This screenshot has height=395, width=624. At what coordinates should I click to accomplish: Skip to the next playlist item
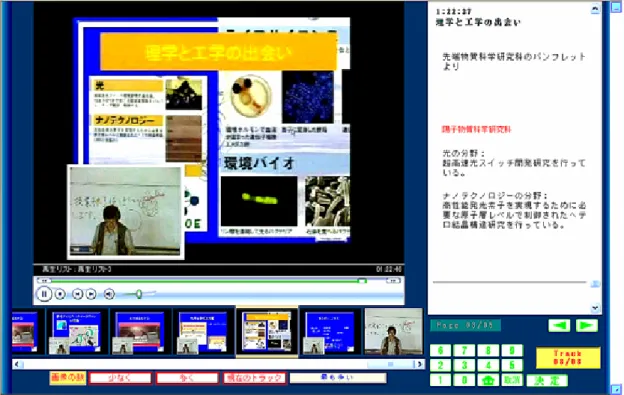(x=91, y=294)
